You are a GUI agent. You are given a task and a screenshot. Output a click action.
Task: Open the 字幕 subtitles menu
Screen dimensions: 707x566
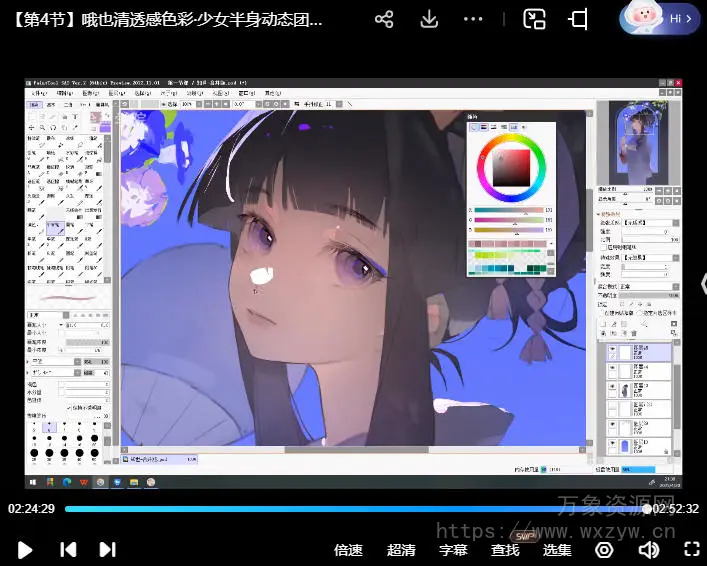[x=453, y=549]
